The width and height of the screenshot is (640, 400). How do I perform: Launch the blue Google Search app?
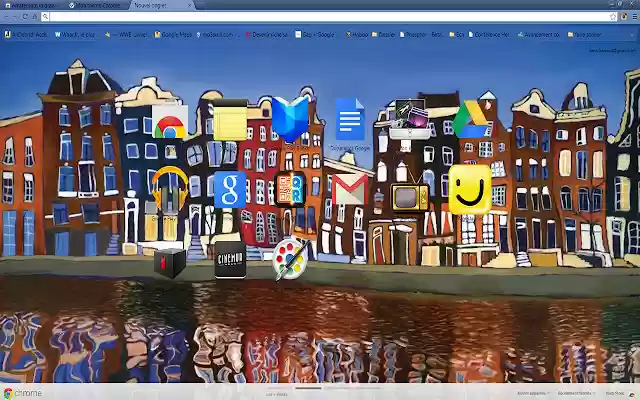pyautogui.click(x=230, y=189)
